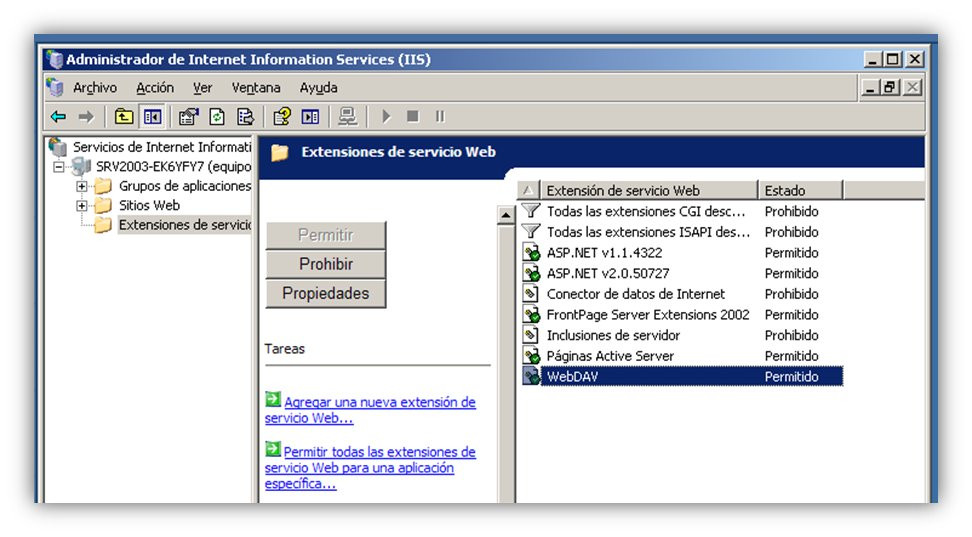Image resolution: width=972 pixels, height=537 pixels.
Task: Click the console icon beside Archivo menu
Action: 55,87
